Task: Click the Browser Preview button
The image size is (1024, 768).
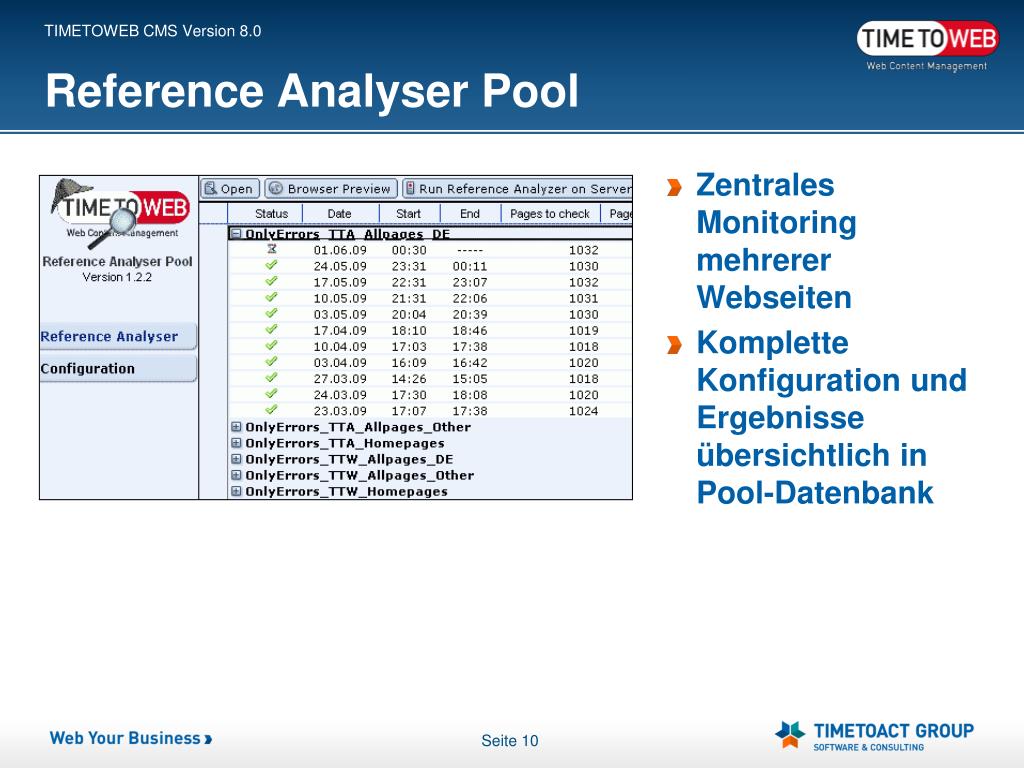Action: tap(331, 189)
